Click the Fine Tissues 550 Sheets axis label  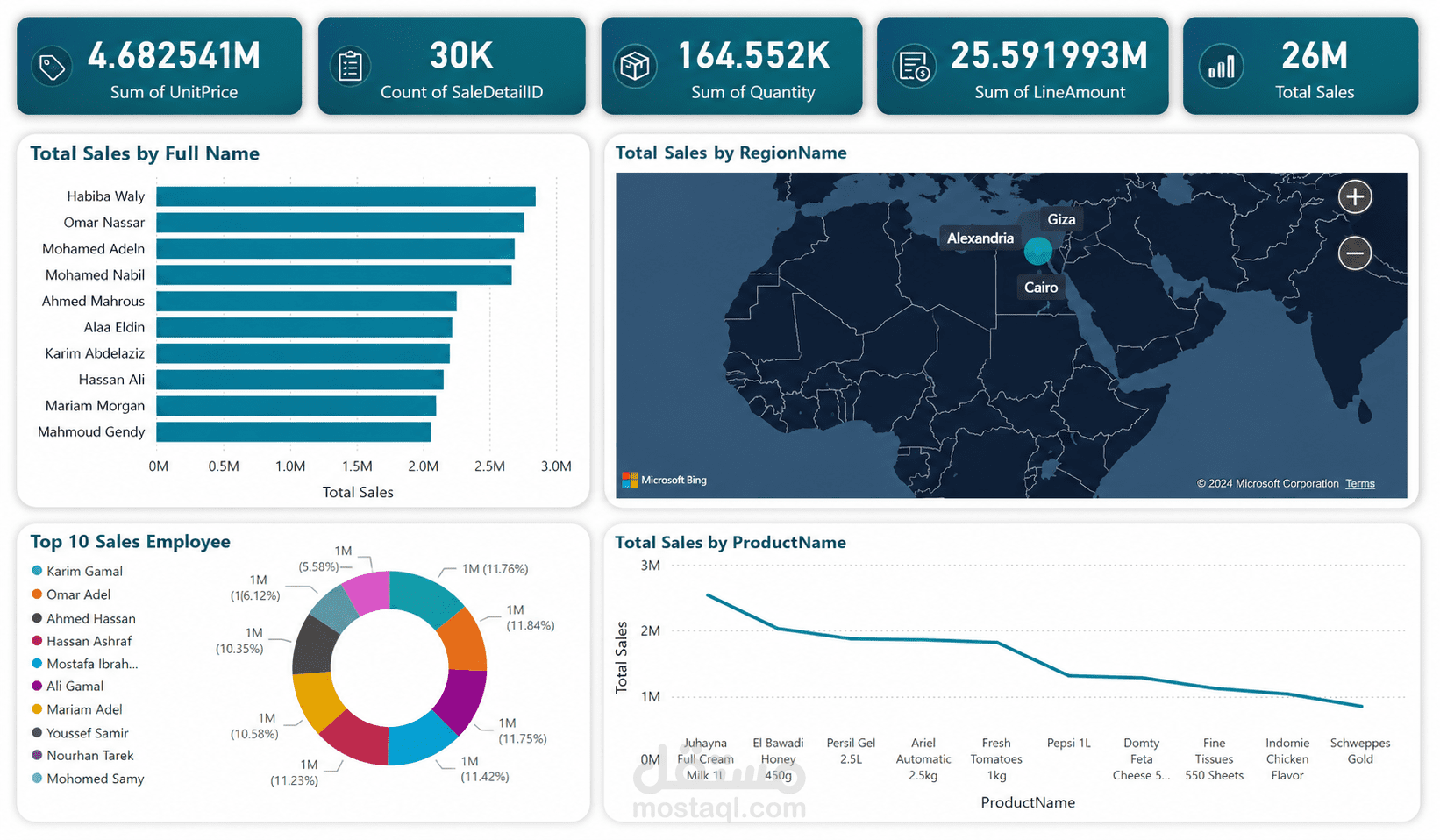click(x=1215, y=759)
